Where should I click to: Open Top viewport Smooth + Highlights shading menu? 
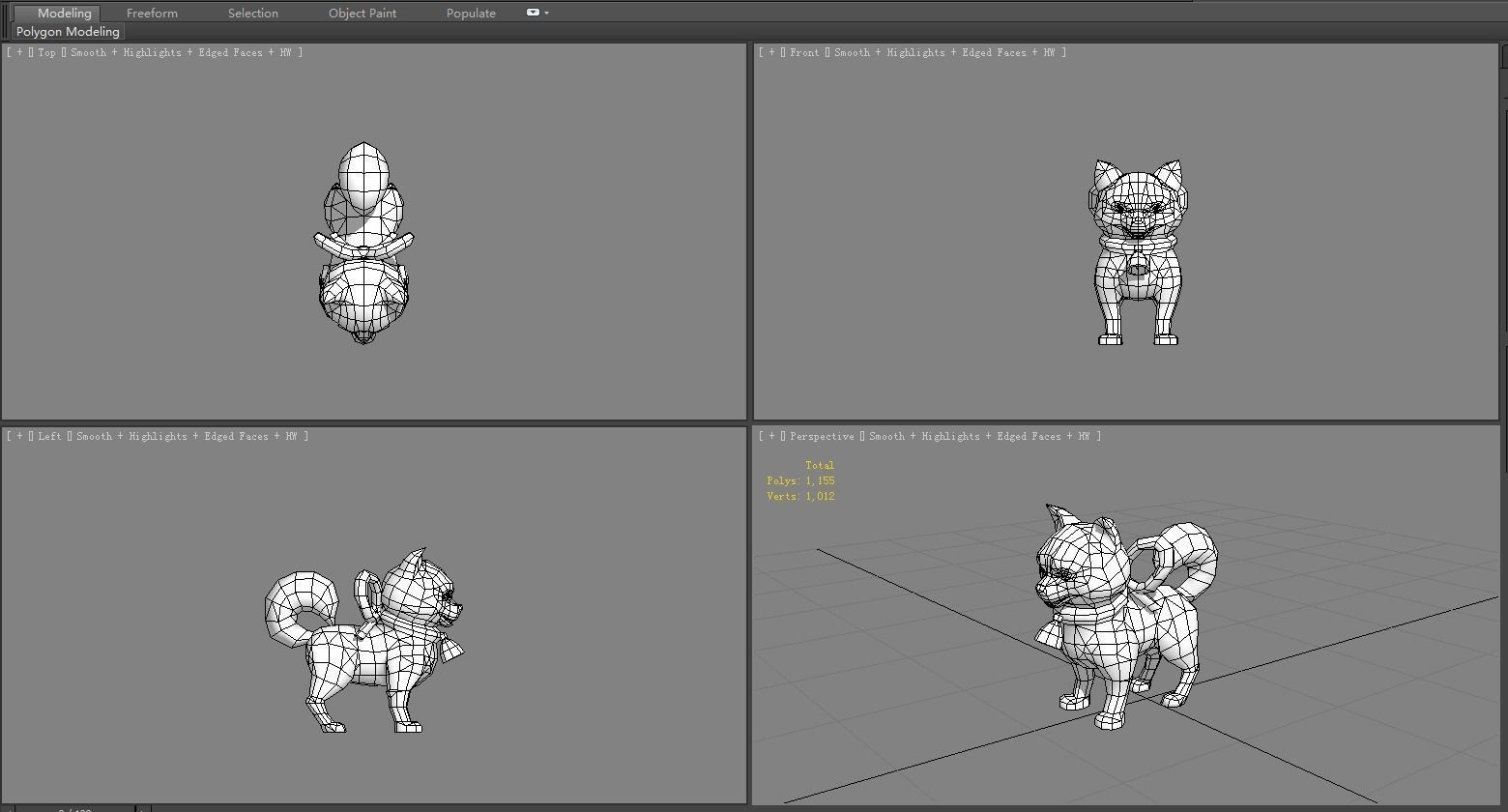click(x=181, y=53)
